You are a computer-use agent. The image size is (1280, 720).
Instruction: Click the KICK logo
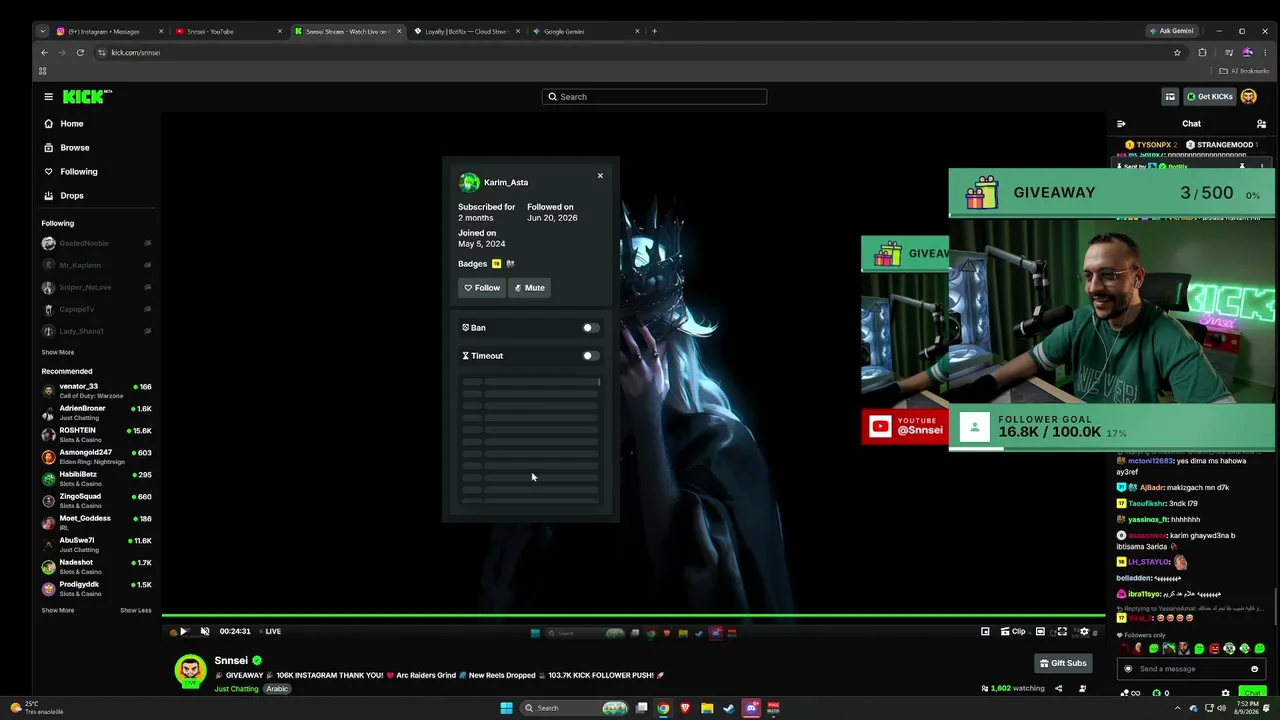click(x=87, y=96)
